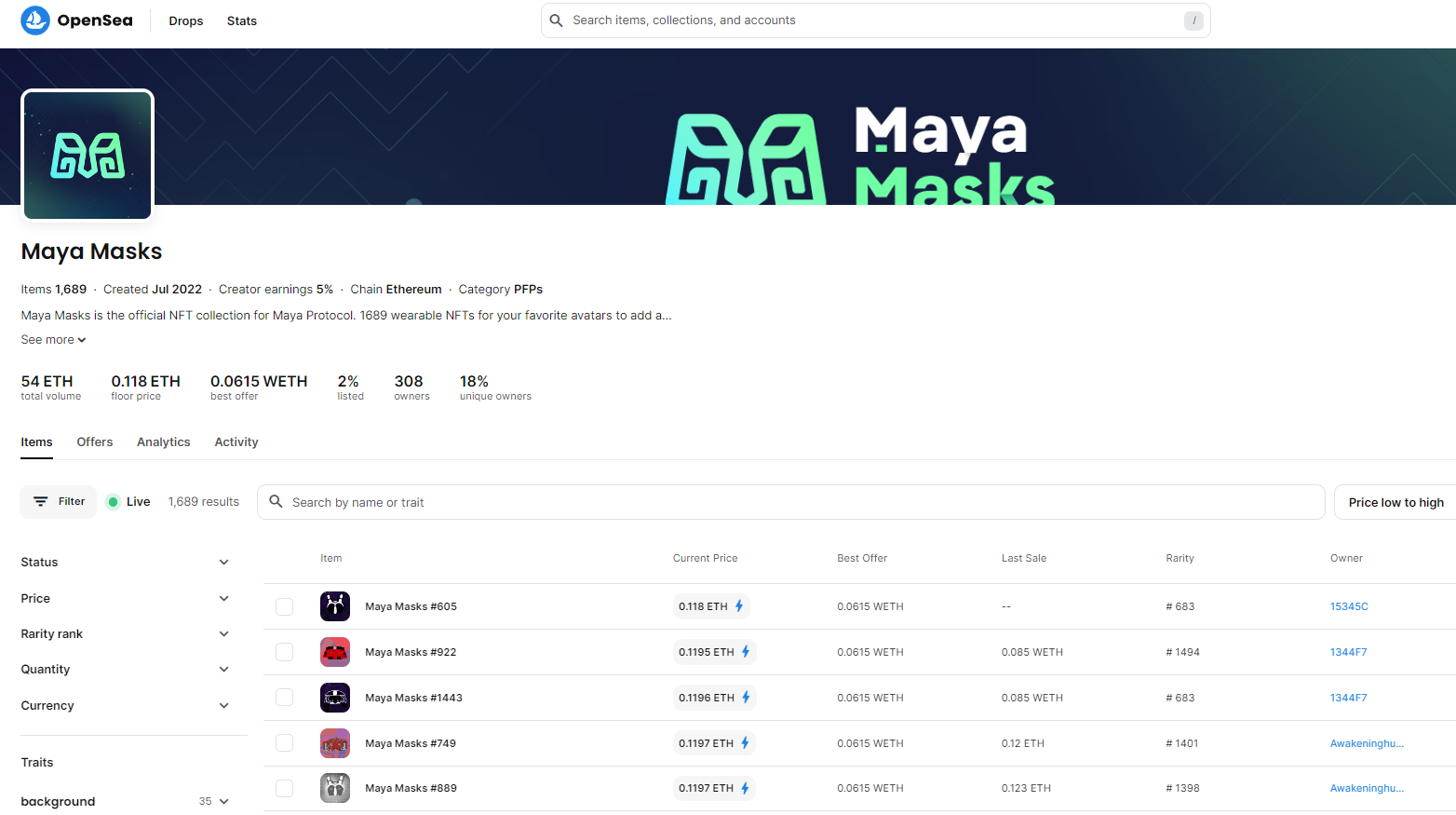Click the Rarity column header
This screenshot has height=815, width=1456.
click(x=1180, y=559)
